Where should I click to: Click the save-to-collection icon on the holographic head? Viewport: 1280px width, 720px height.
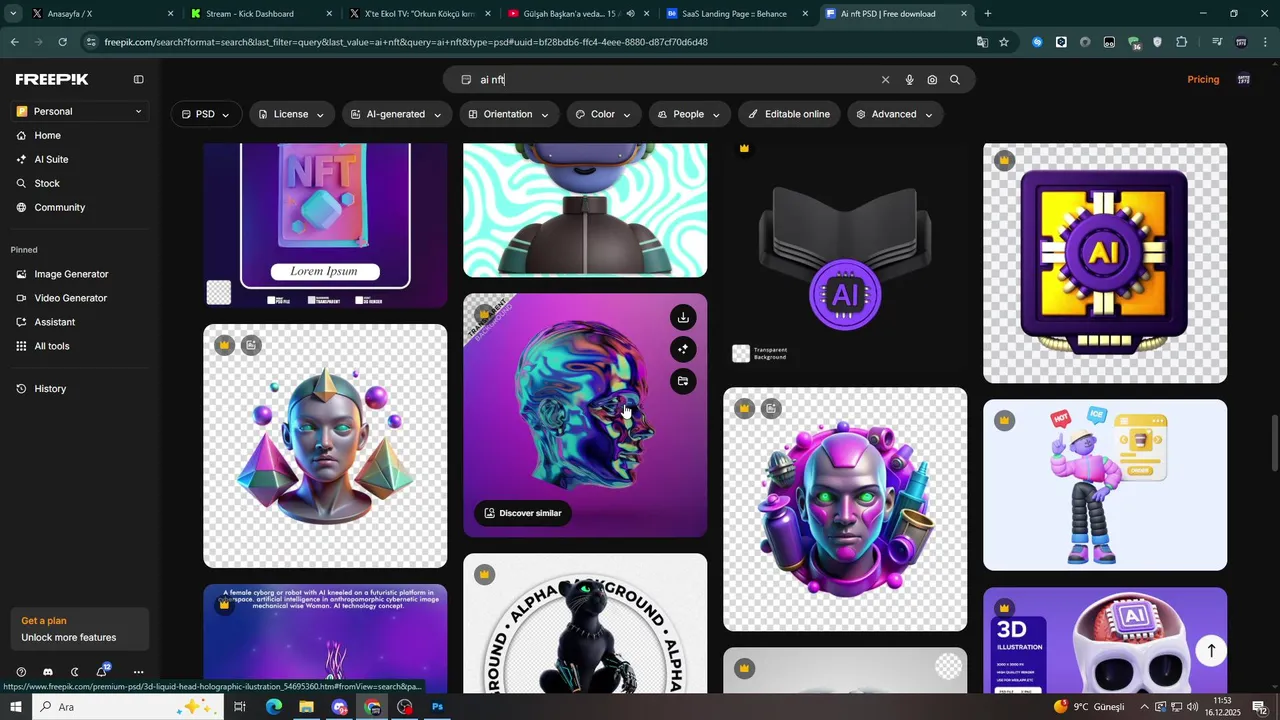[x=683, y=381]
